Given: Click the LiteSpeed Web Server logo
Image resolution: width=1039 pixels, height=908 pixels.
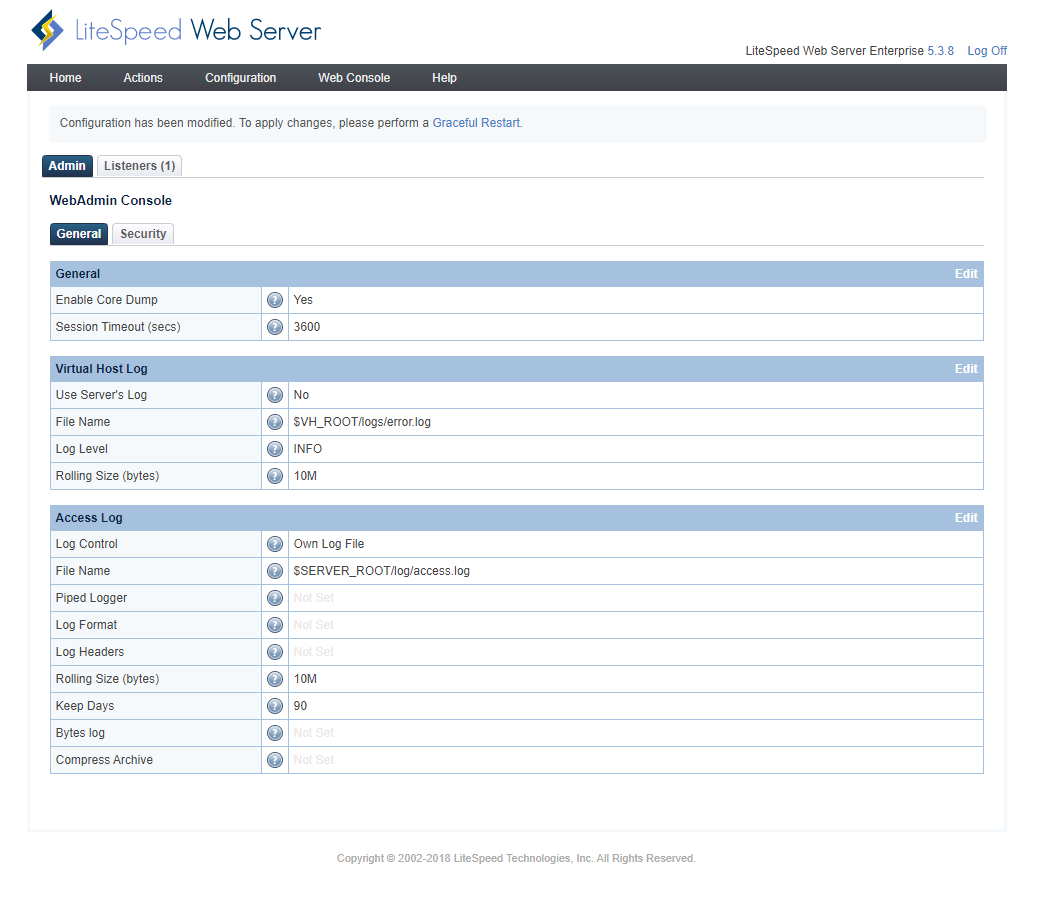Looking at the screenshot, I should tap(176, 30).
